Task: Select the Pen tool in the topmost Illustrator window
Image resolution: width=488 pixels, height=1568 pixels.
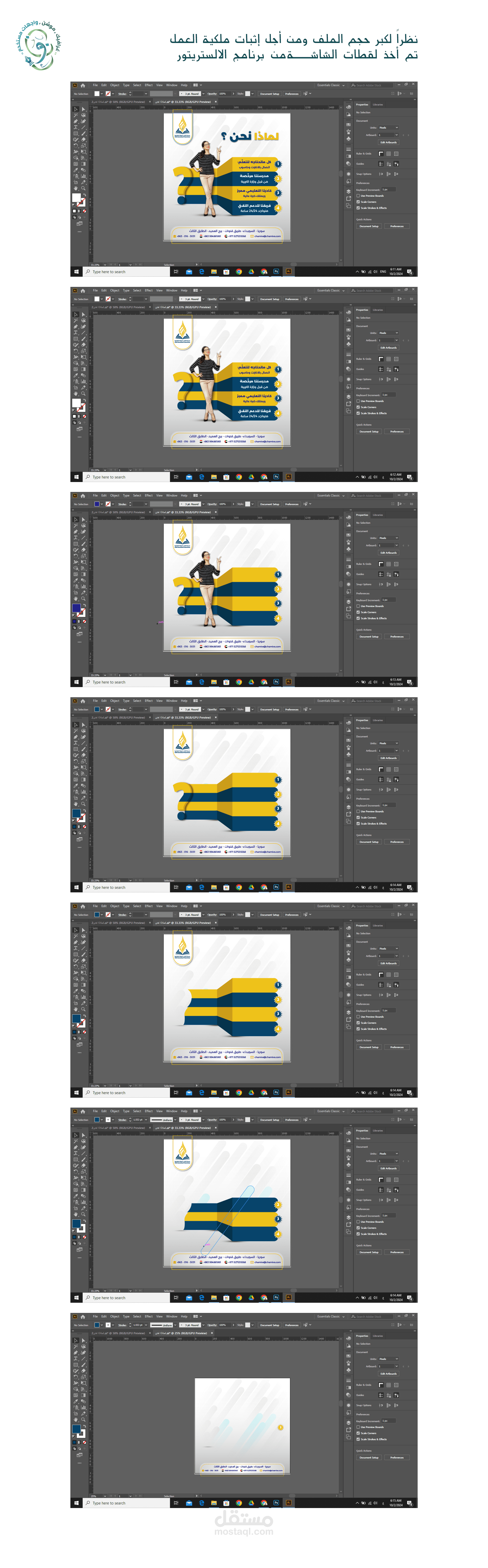Action: point(75,121)
